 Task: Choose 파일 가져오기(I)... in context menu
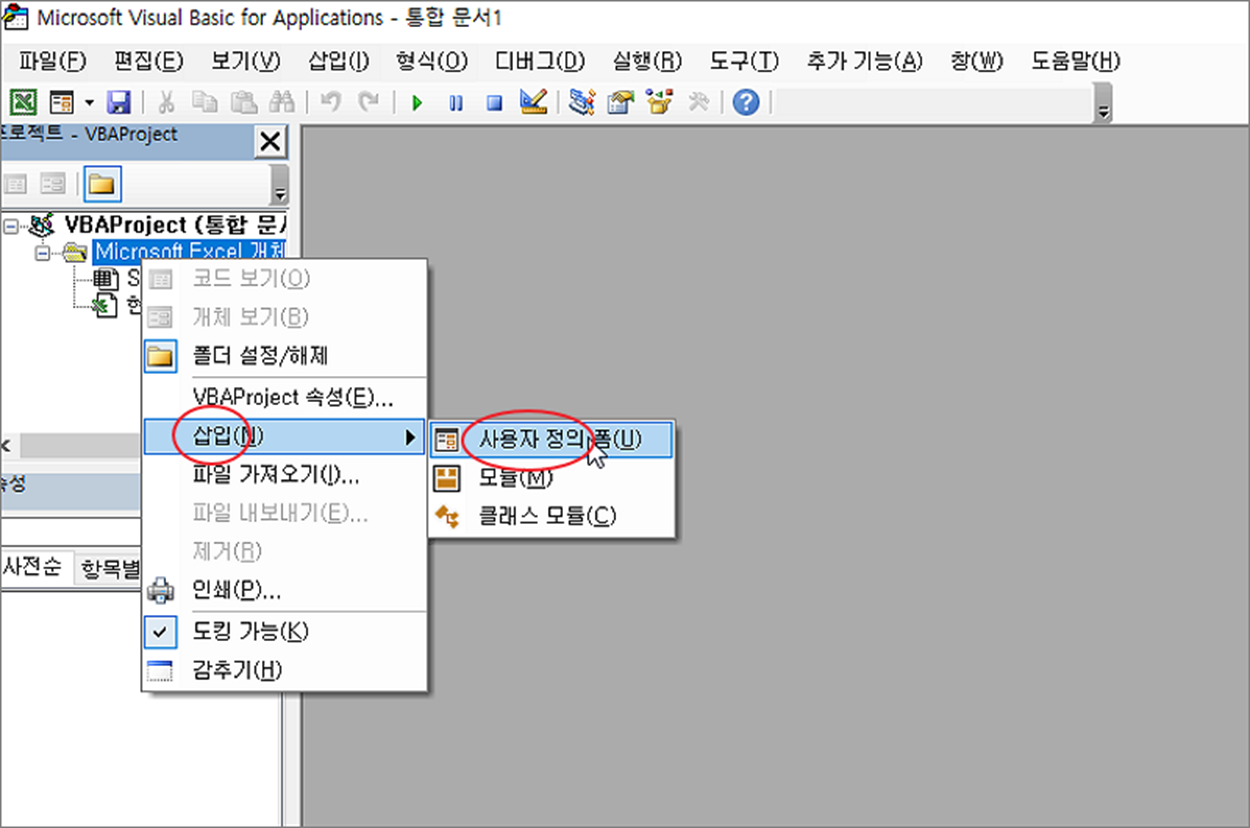click(x=285, y=475)
